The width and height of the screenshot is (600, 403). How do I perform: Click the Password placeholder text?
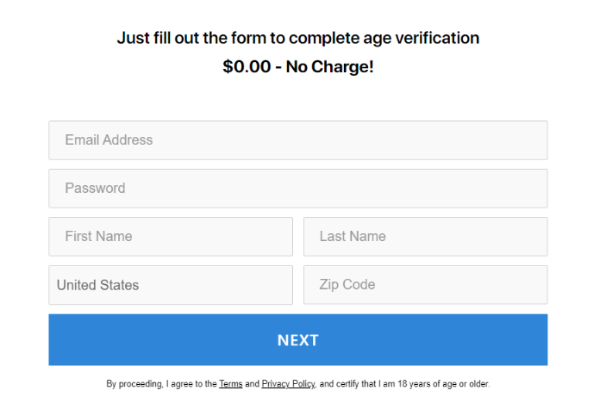click(x=95, y=188)
